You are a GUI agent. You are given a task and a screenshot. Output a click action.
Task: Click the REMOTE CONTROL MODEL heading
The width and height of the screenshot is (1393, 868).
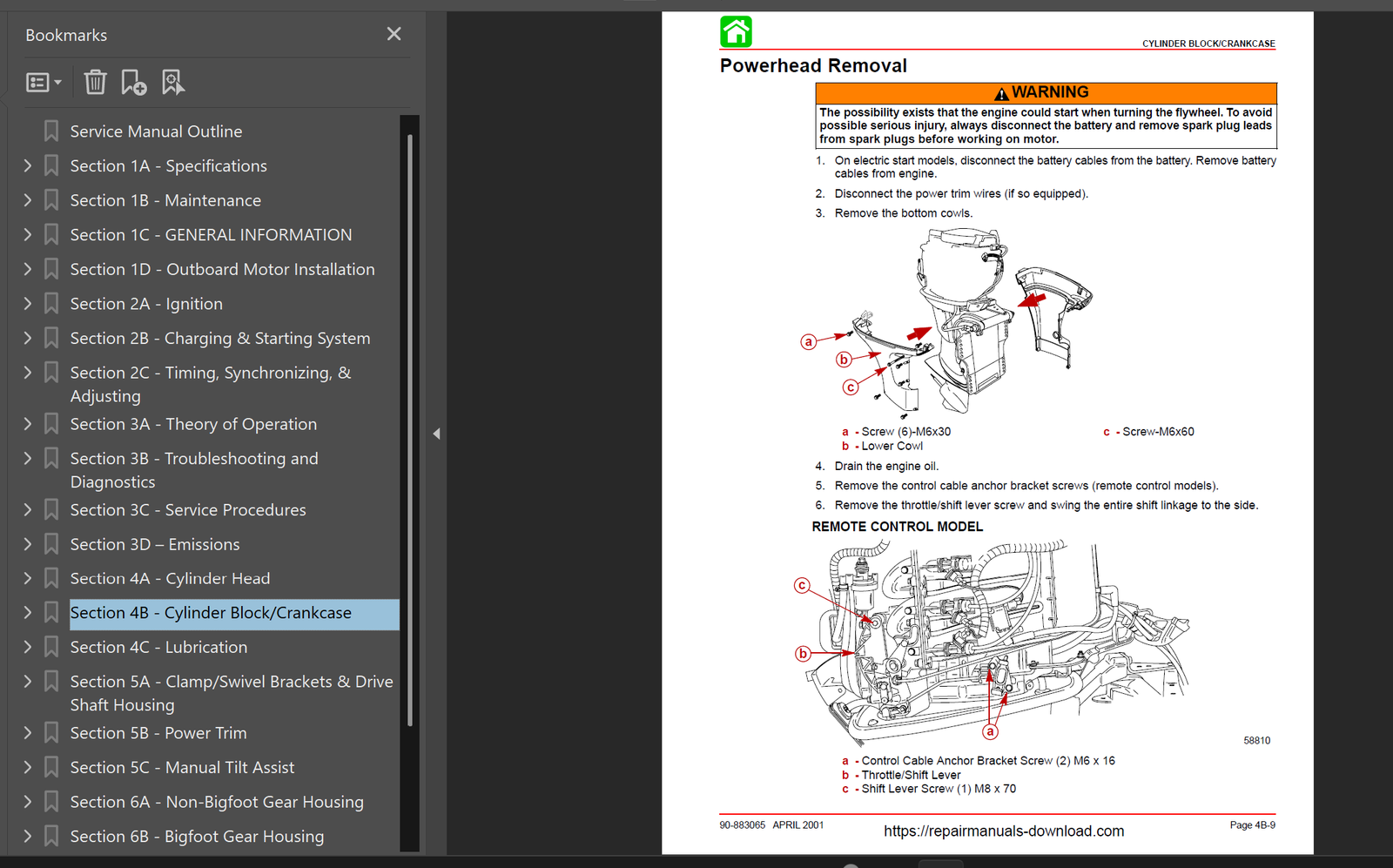click(898, 527)
